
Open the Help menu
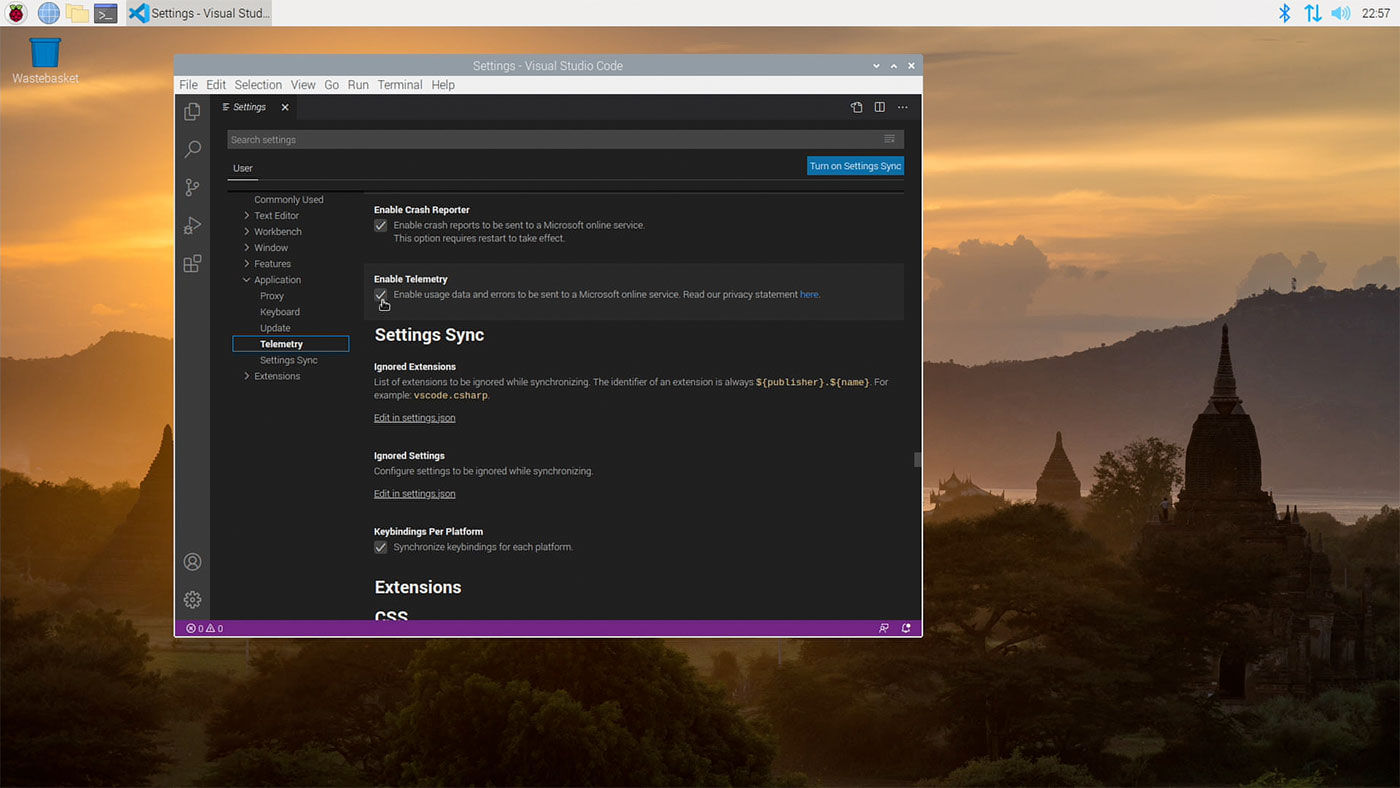pyautogui.click(x=443, y=85)
